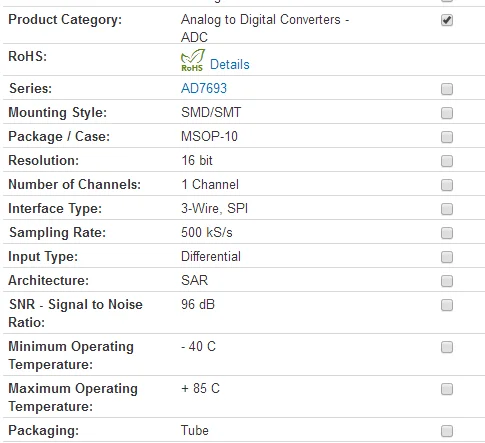Check the Minimum Operating Temperature checkbox

point(447,347)
